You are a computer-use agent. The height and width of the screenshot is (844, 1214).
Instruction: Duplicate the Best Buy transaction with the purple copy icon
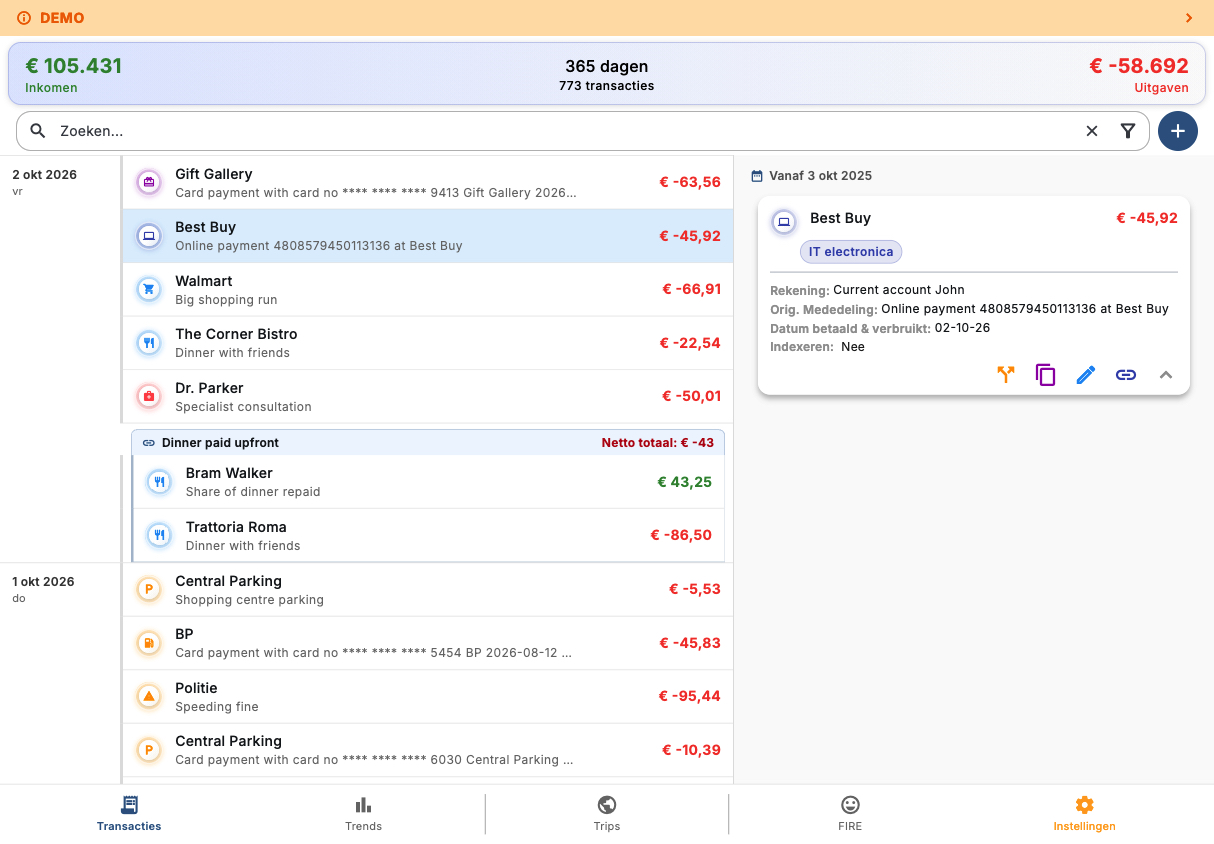1046,375
